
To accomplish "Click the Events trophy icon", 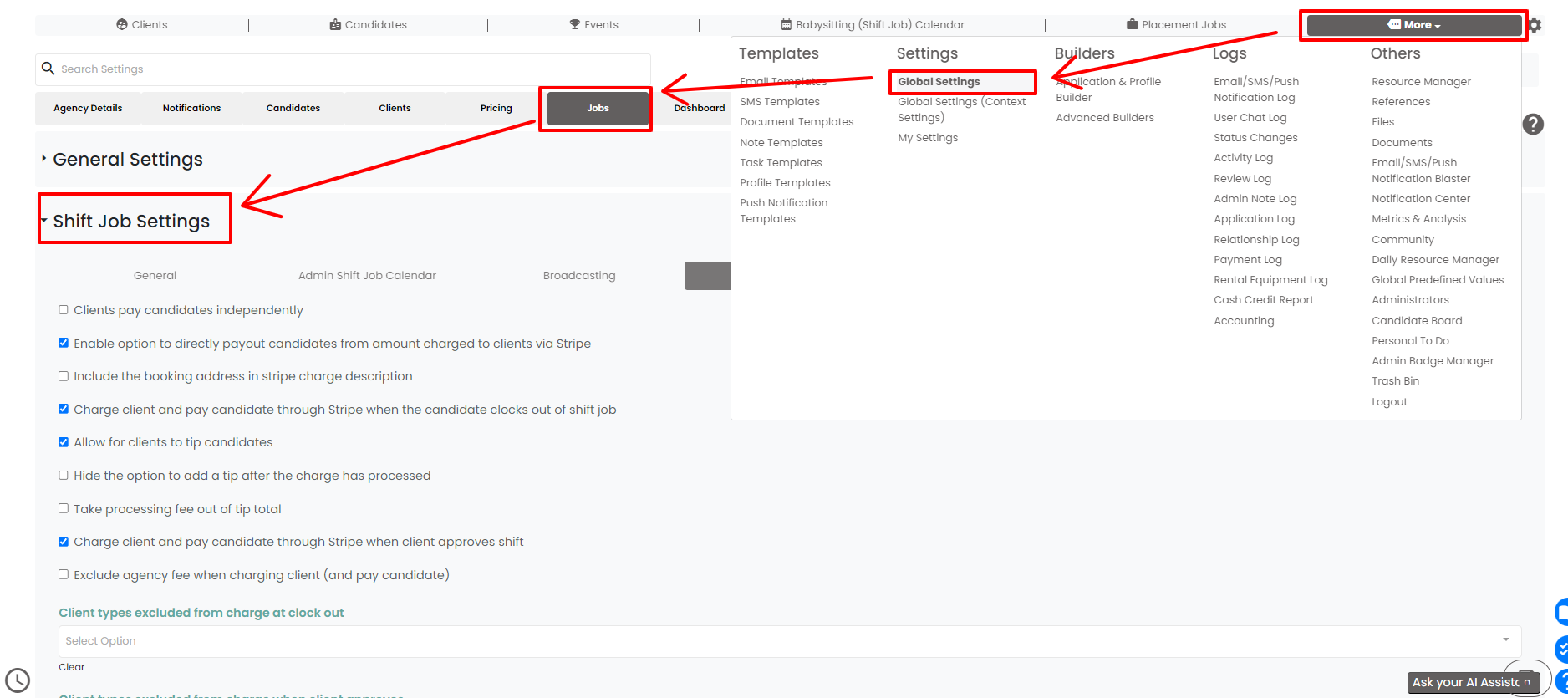I will click(x=575, y=25).
